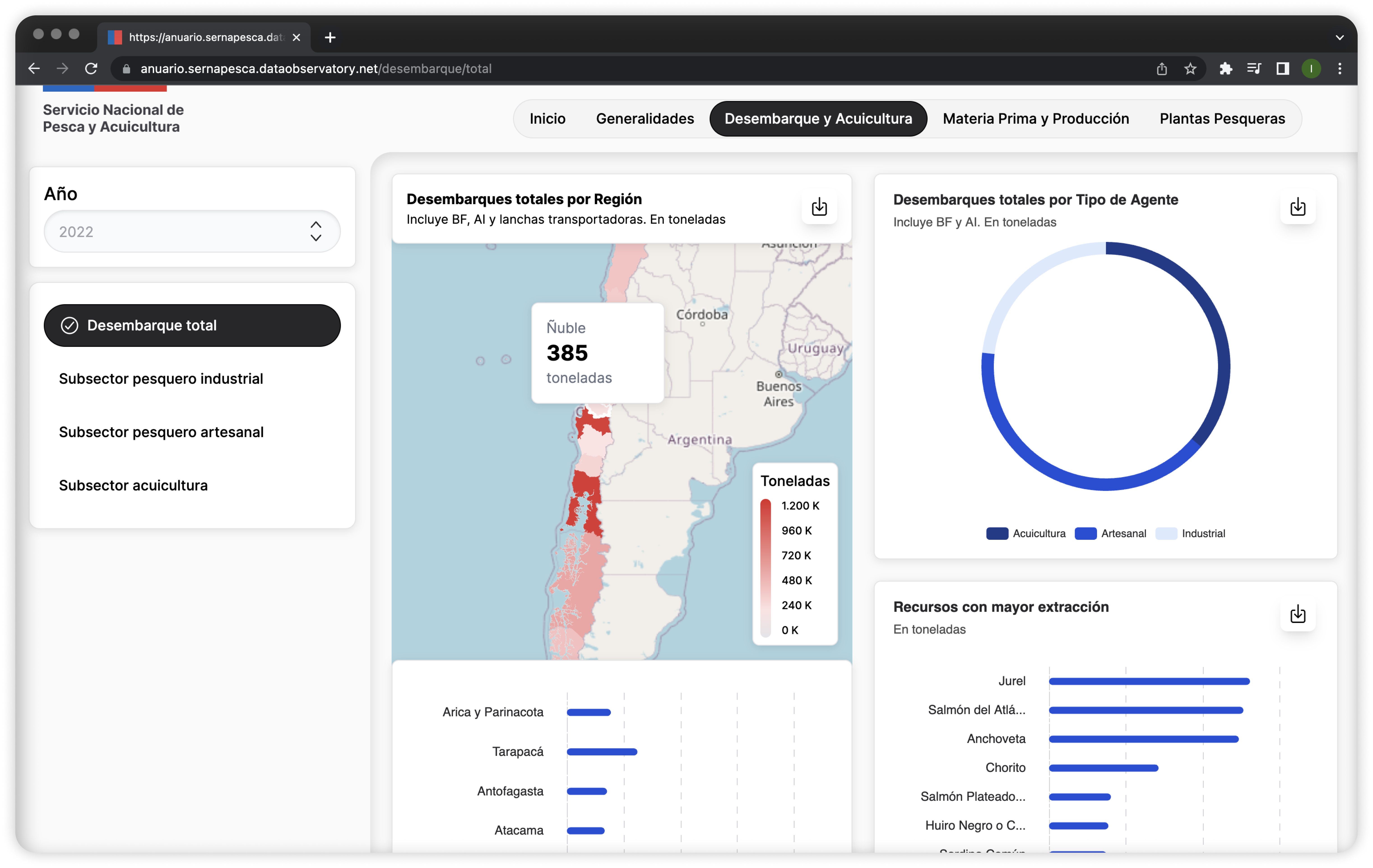The height and width of the screenshot is (868, 1373).
Task: Click the site lock icon in address bar
Action: click(127, 69)
